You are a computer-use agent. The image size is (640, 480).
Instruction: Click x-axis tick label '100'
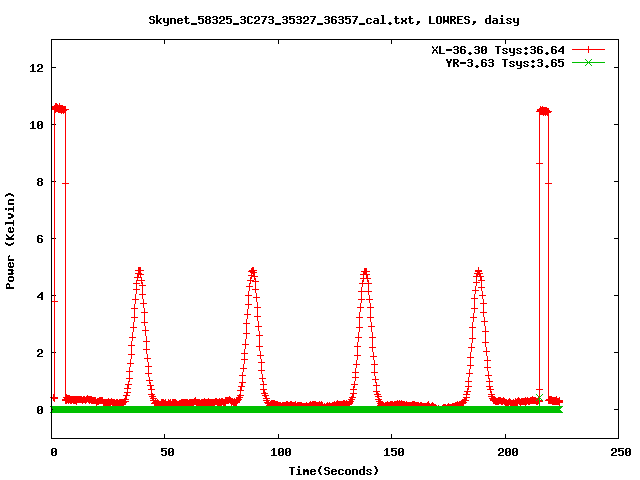281,452
